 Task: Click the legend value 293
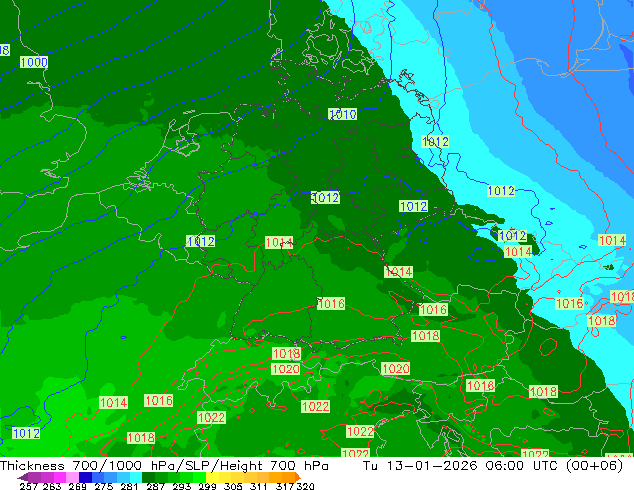(181, 486)
